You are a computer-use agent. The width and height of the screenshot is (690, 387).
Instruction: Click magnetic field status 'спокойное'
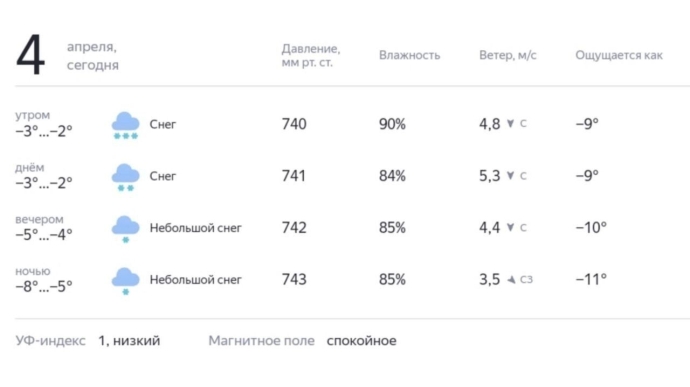point(361,341)
